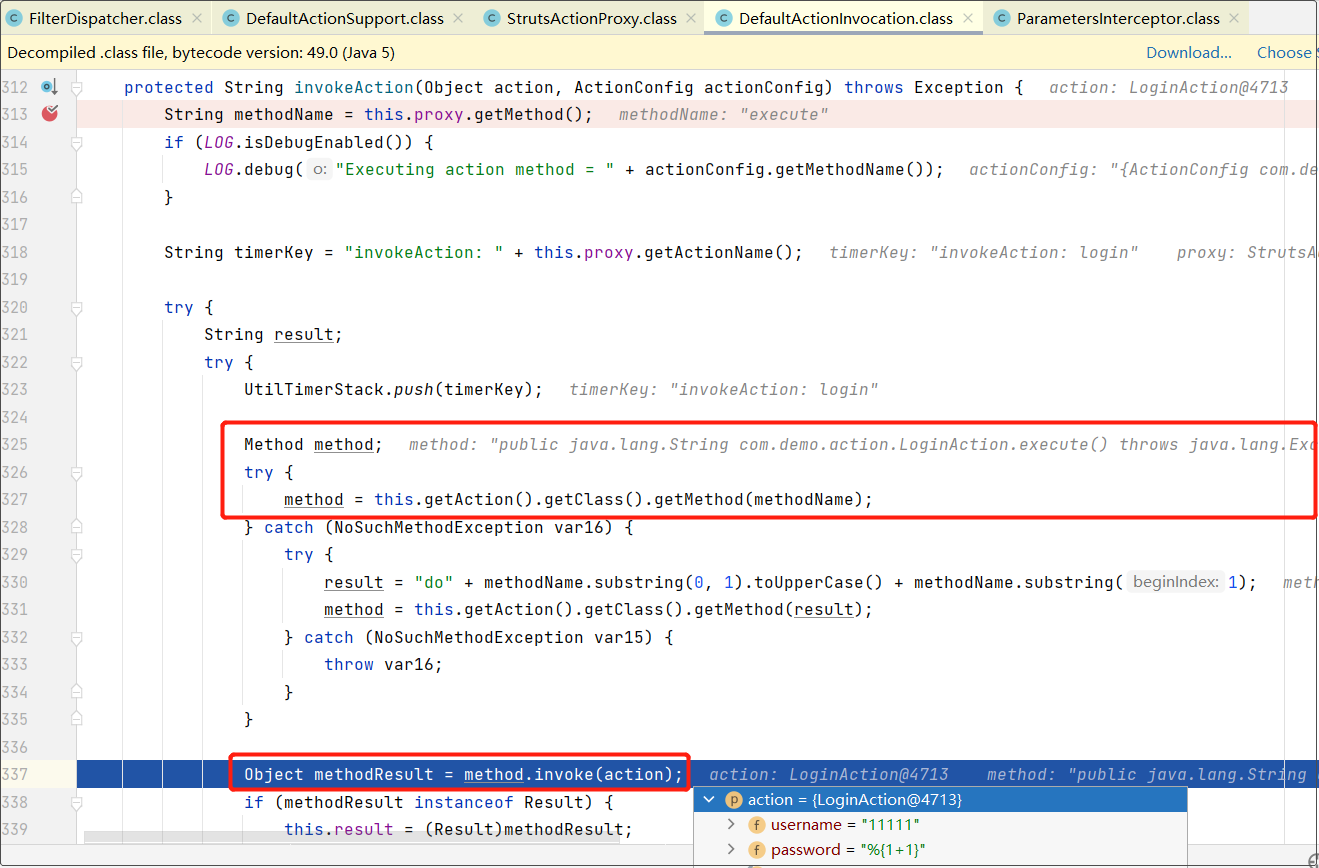Click the beginIndex: parameter hint on line 330
This screenshot has width=1319, height=868.
[1176, 582]
